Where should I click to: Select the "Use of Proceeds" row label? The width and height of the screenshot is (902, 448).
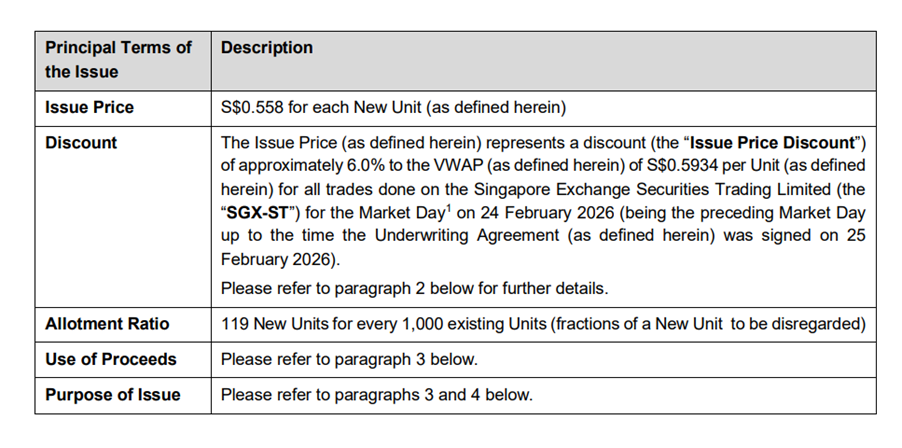pos(110,359)
